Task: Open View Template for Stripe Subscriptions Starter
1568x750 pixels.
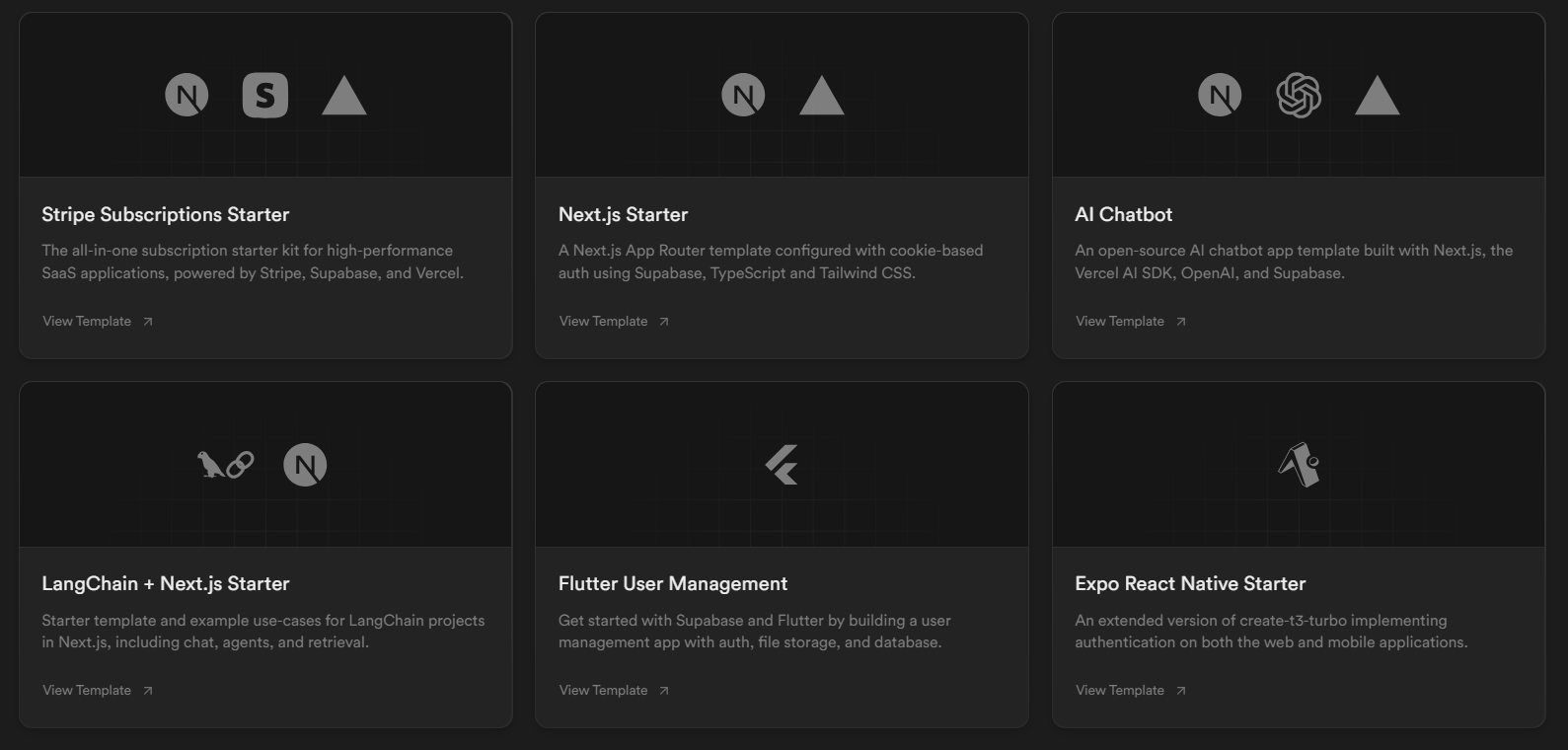Action: point(98,321)
